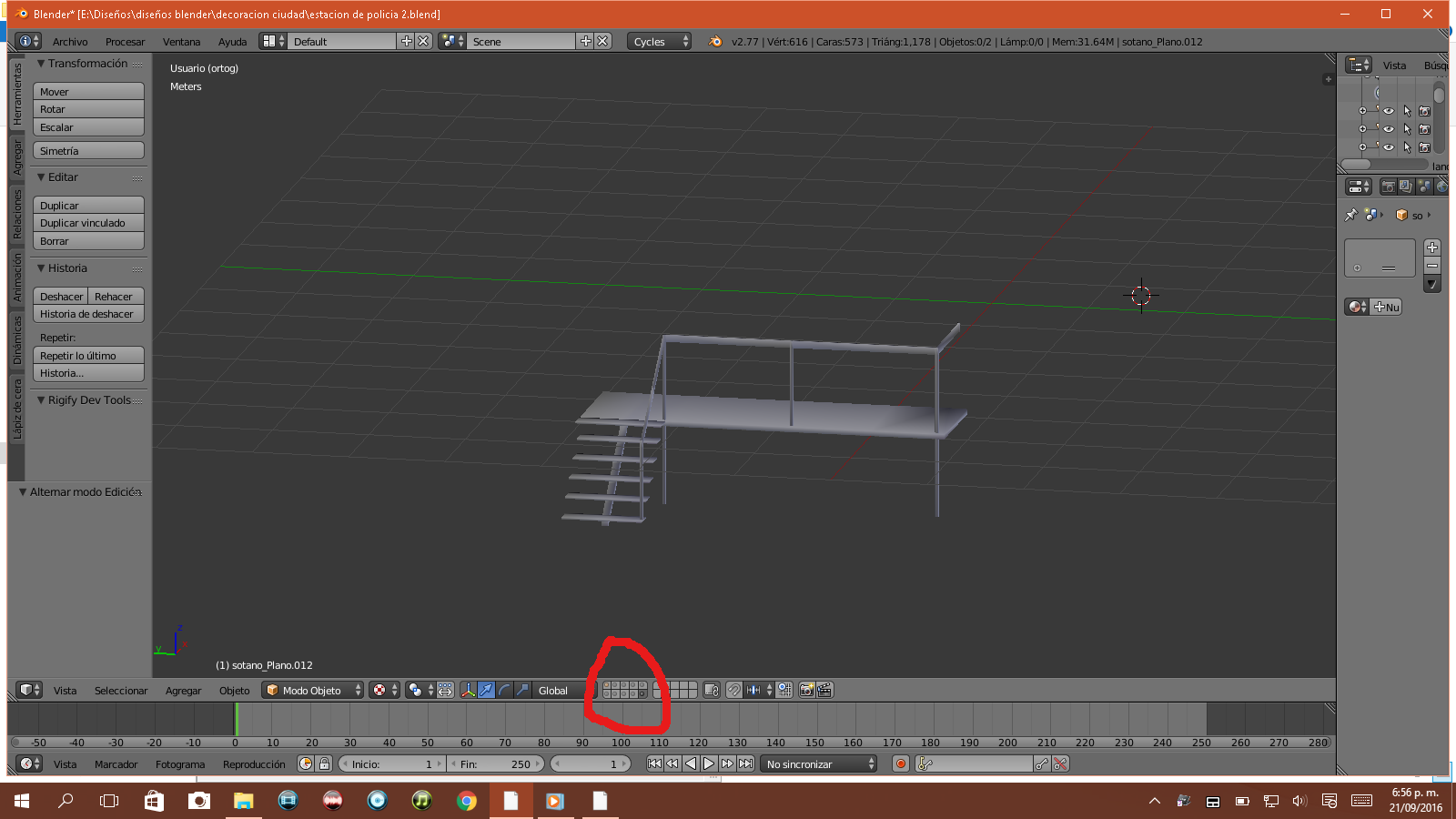The image size is (1456, 819).
Task: Toggle the timeline preview range clock icon
Action: [x=306, y=763]
